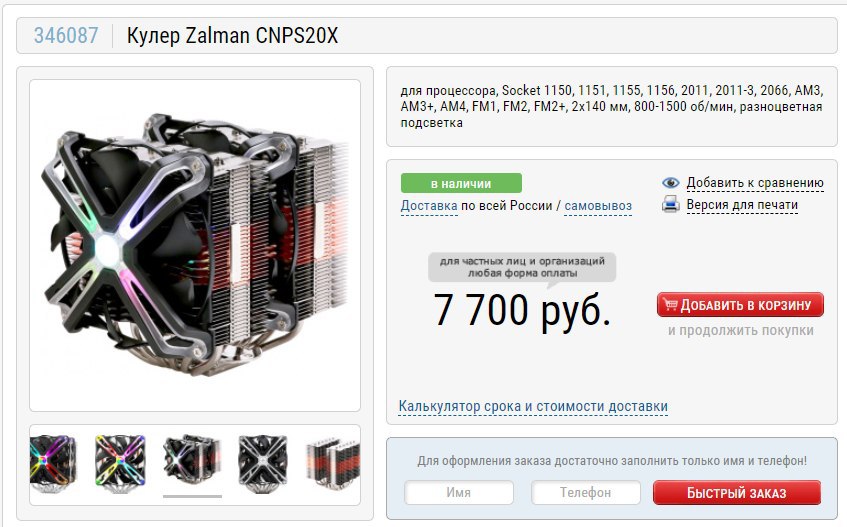Focus the Телефон input field
The image size is (847, 527).
point(586,492)
